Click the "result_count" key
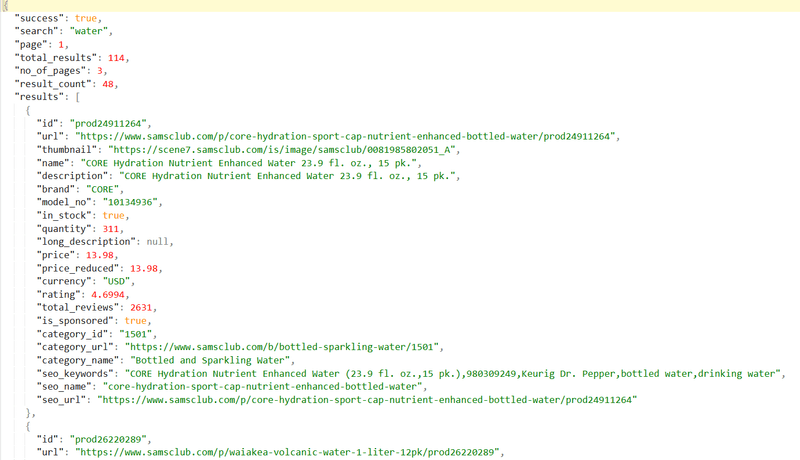Screen dimensions: 800x460 click(53, 84)
